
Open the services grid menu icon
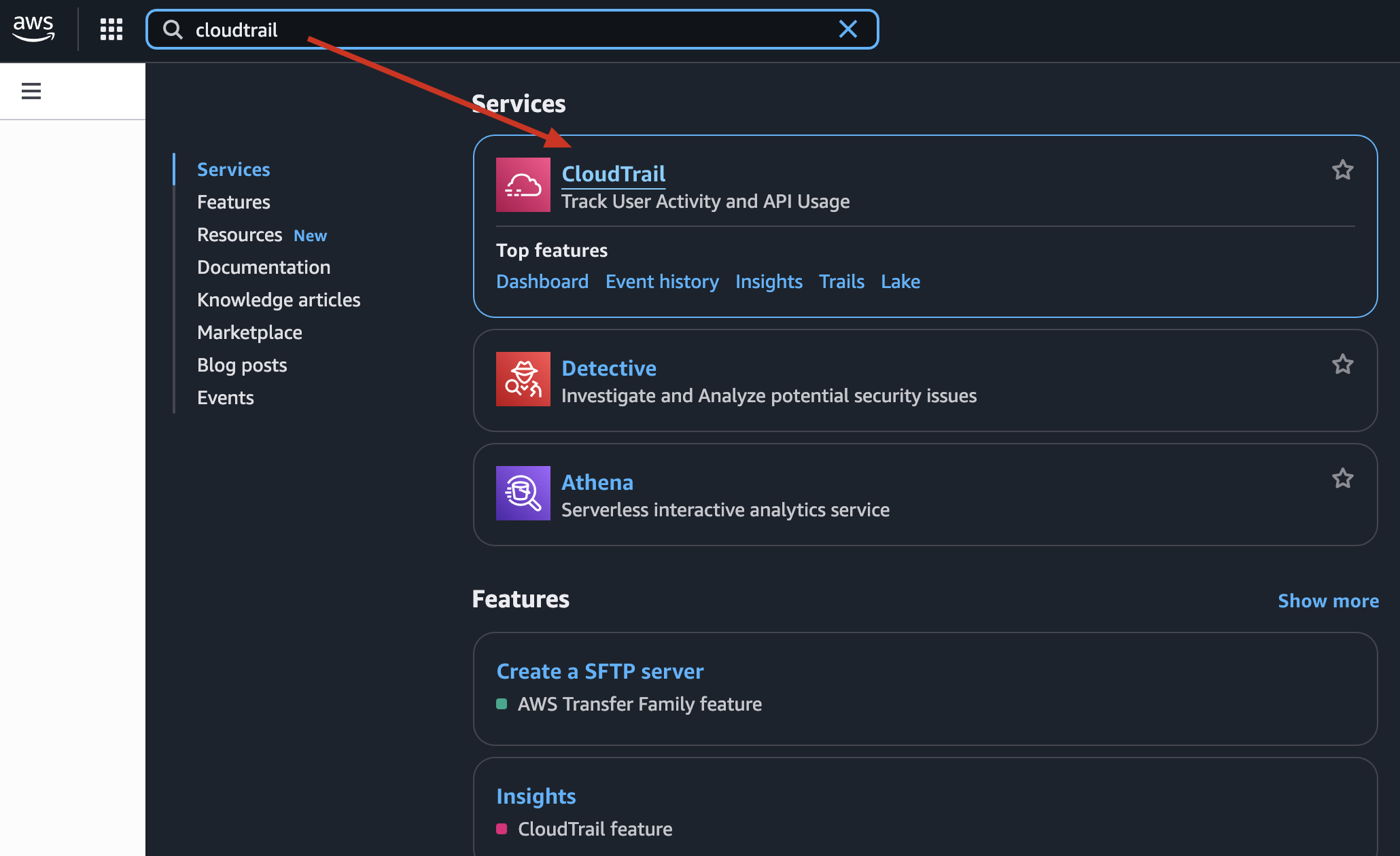click(111, 29)
